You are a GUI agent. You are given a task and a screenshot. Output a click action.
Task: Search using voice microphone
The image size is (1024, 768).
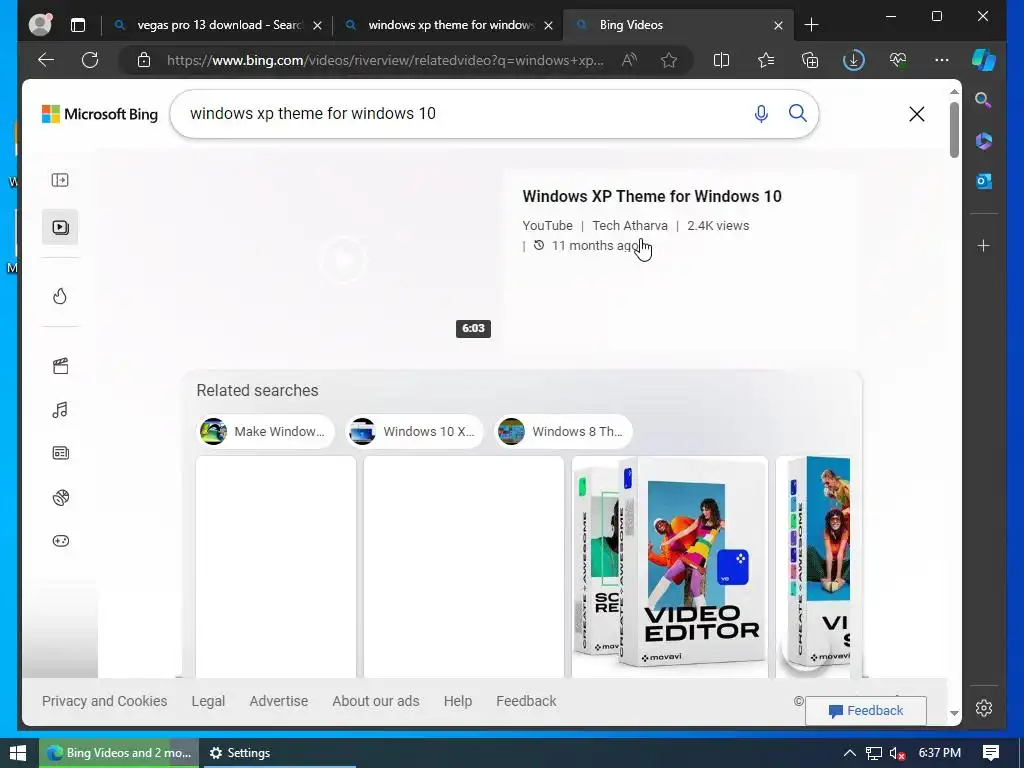coord(761,114)
